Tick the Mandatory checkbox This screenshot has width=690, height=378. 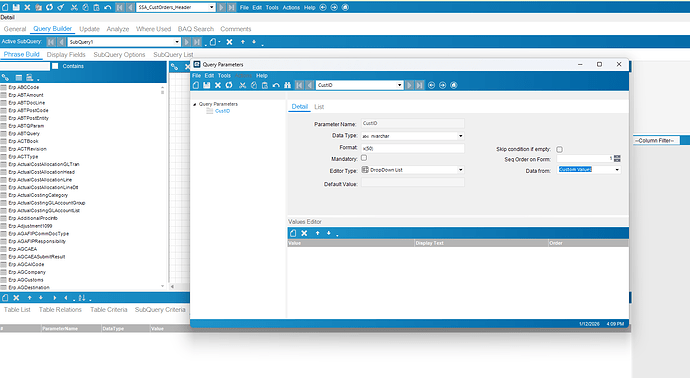[x=364, y=158]
